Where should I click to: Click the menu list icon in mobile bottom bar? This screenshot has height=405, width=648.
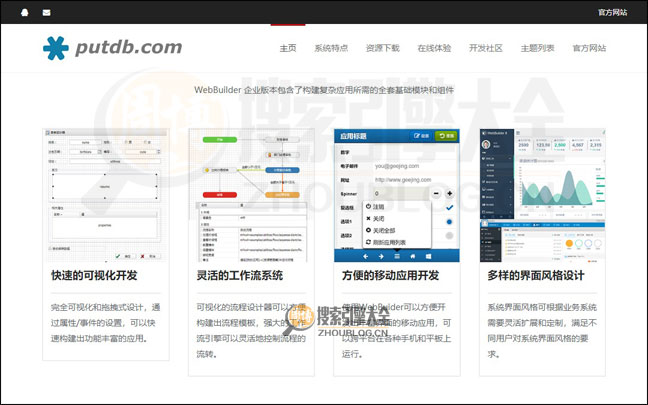coord(397,256)
